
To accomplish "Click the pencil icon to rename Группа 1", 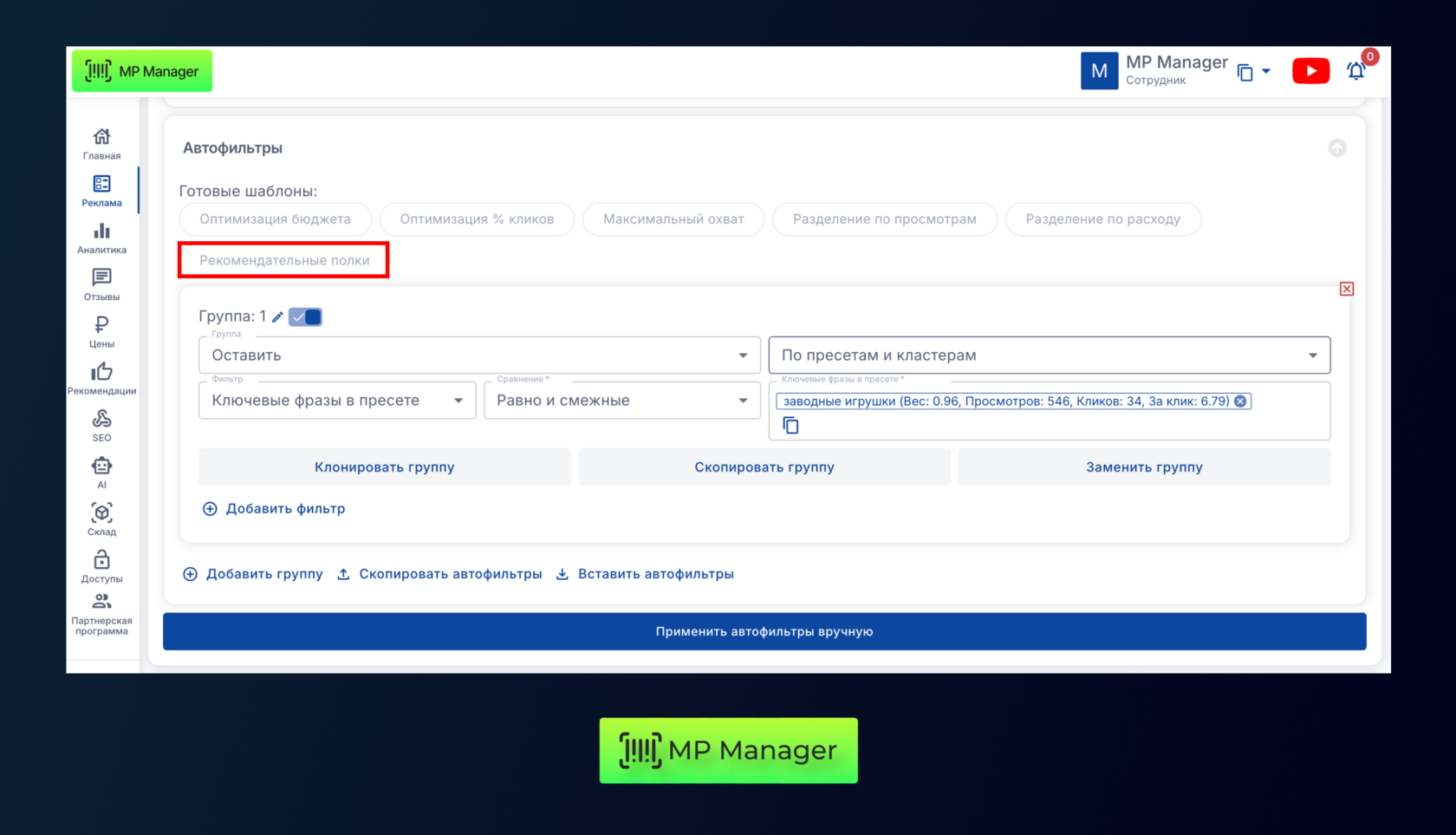I will [x=277, y=317].
